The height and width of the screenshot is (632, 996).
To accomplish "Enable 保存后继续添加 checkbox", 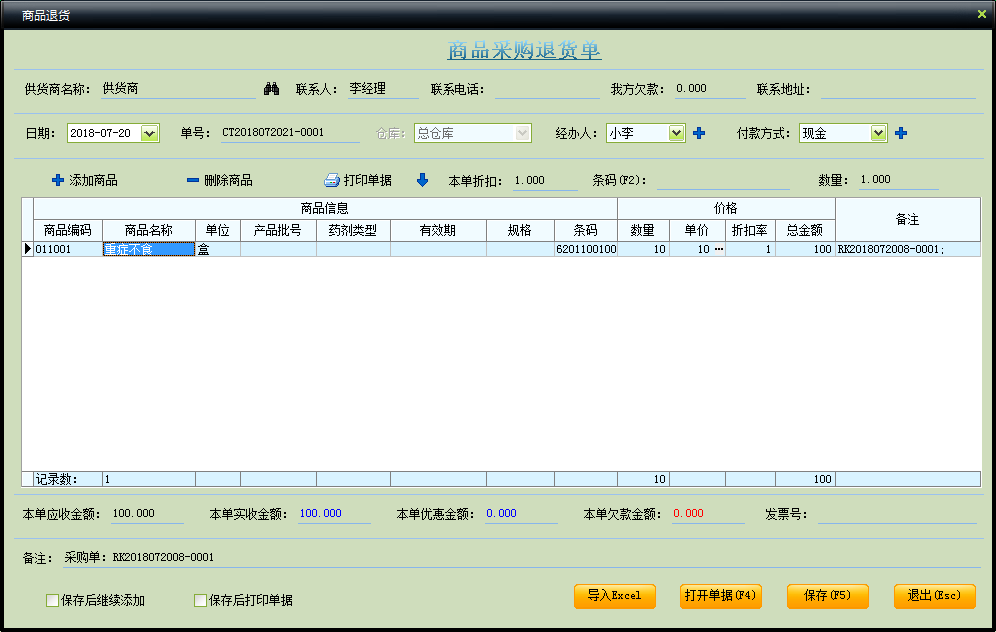I will pyautogui.click(x=53, y=600).
